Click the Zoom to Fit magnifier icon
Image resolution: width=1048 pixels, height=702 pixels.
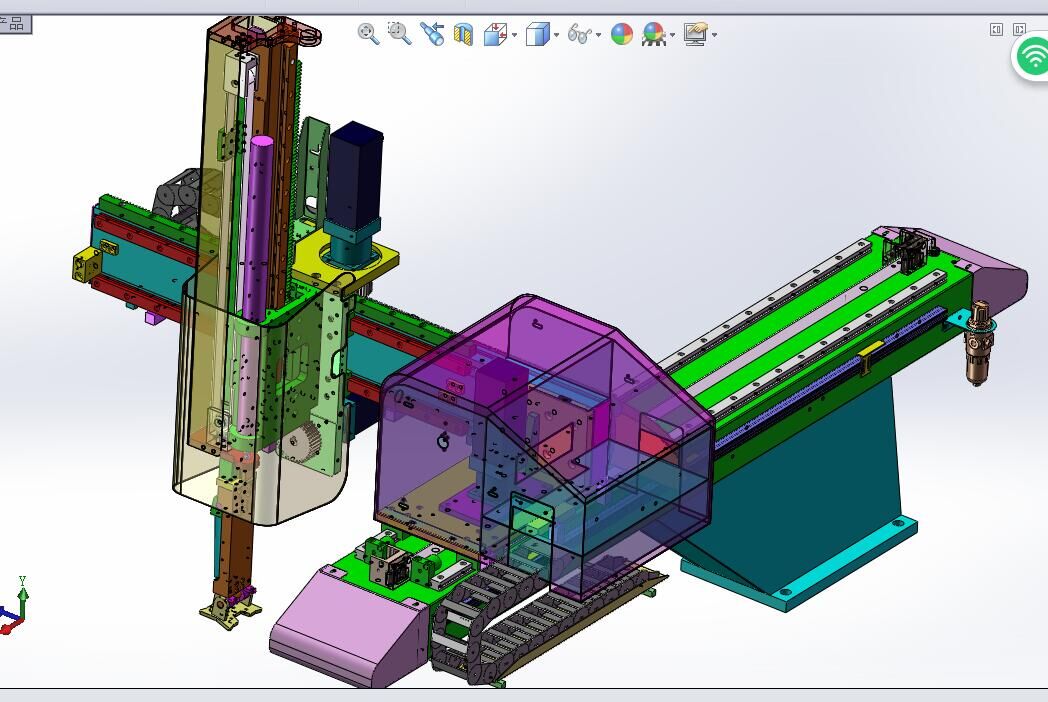(368, 33)
